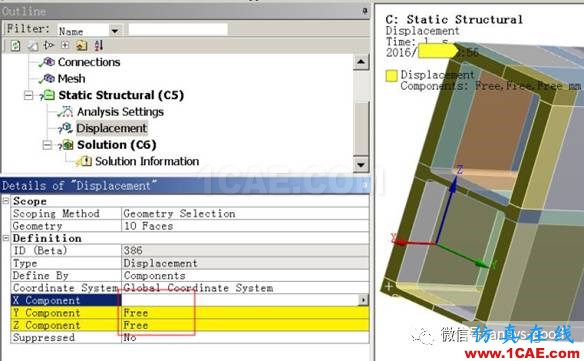Viewport: 584px width, 361px height.
Task: Select the Displacement tree item
Action: pyautogui.click(x=111, y=128)
